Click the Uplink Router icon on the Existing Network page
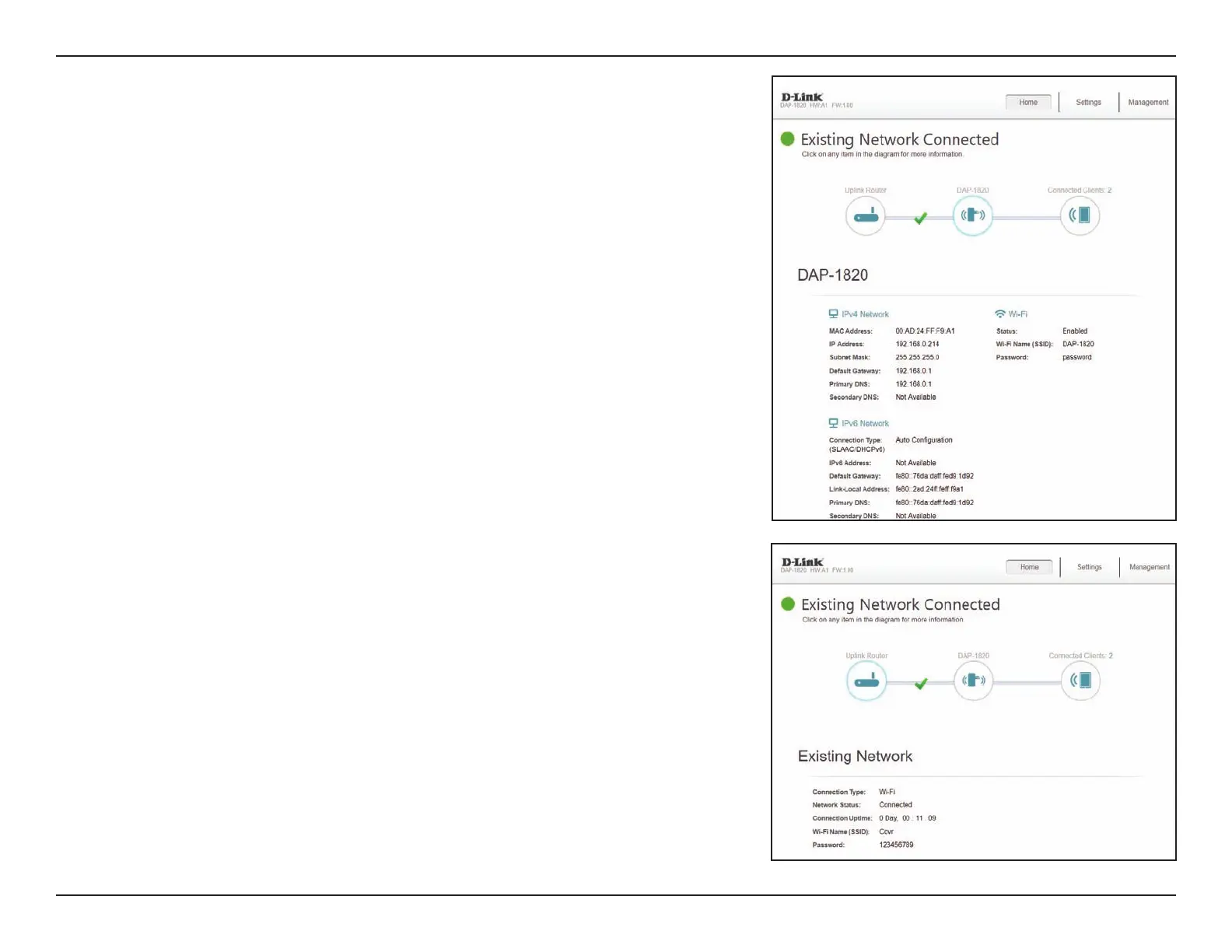Image resolution: width=1232 pixels, height=952 pixels. (866, 681)
